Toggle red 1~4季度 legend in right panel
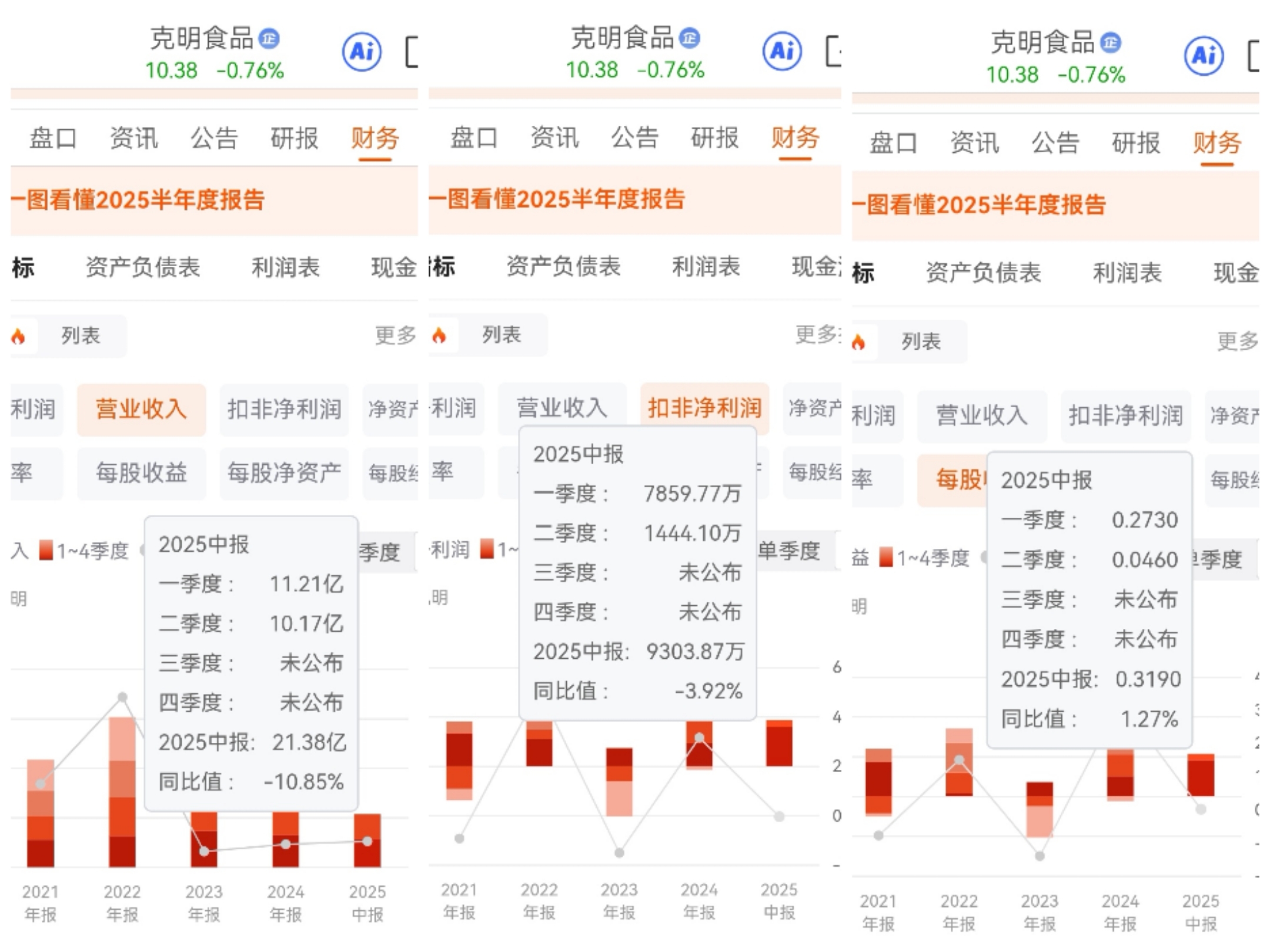 pos(924,557)
